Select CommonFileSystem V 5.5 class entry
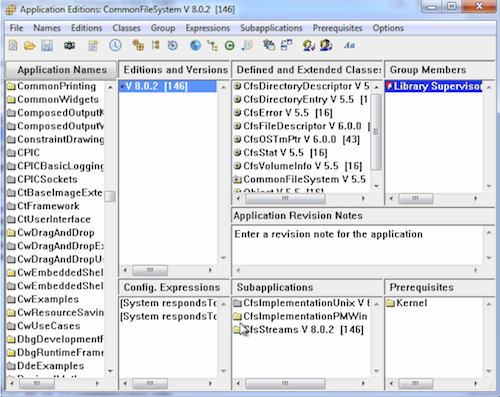Image resolution: width=500 pixels, height=397 pixels. [x=300, y=179]
